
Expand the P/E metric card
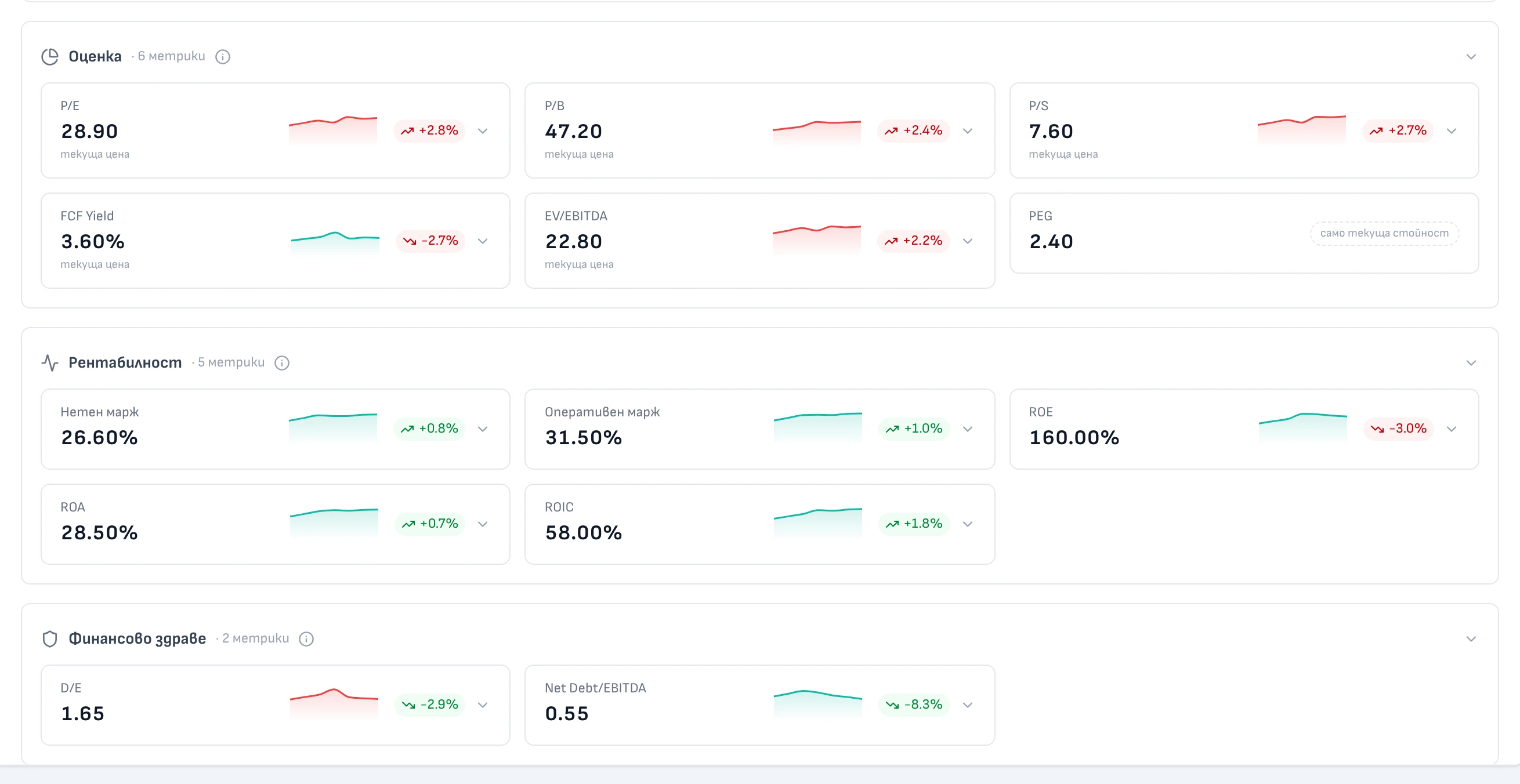pyautogui.click(x=483, y=131)
